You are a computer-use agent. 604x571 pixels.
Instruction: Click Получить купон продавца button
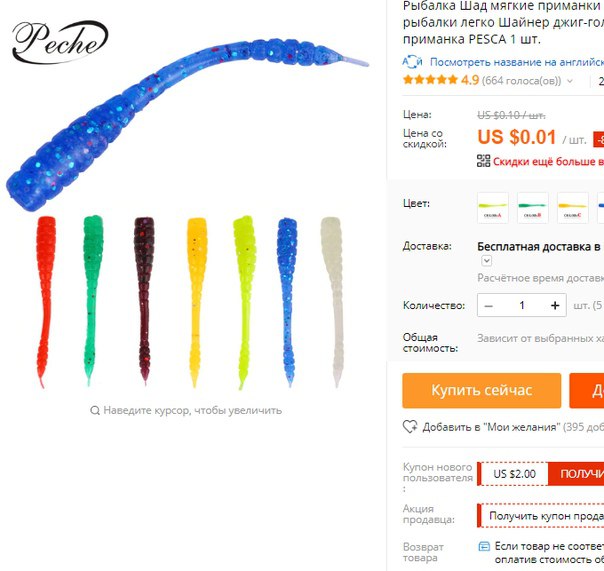(x=540, y=516)
